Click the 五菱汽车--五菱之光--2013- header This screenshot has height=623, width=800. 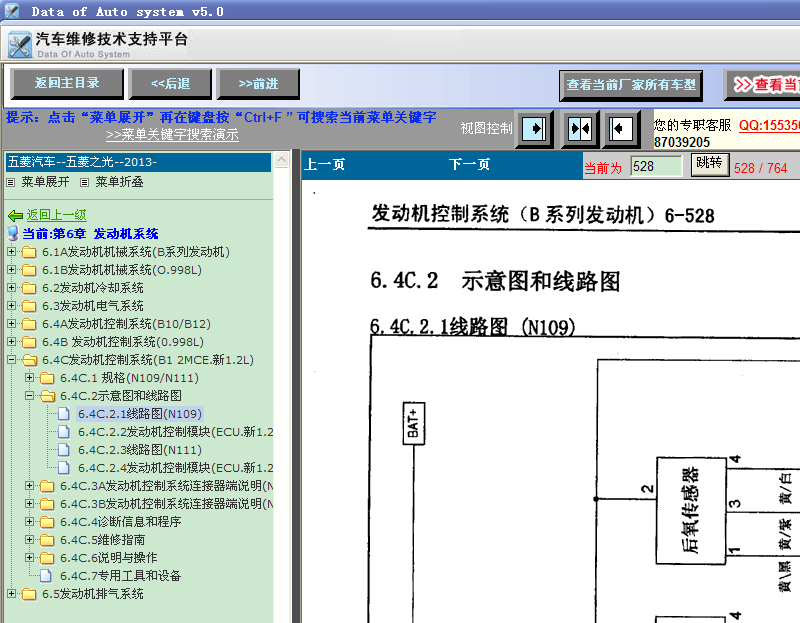pos(138,162)
